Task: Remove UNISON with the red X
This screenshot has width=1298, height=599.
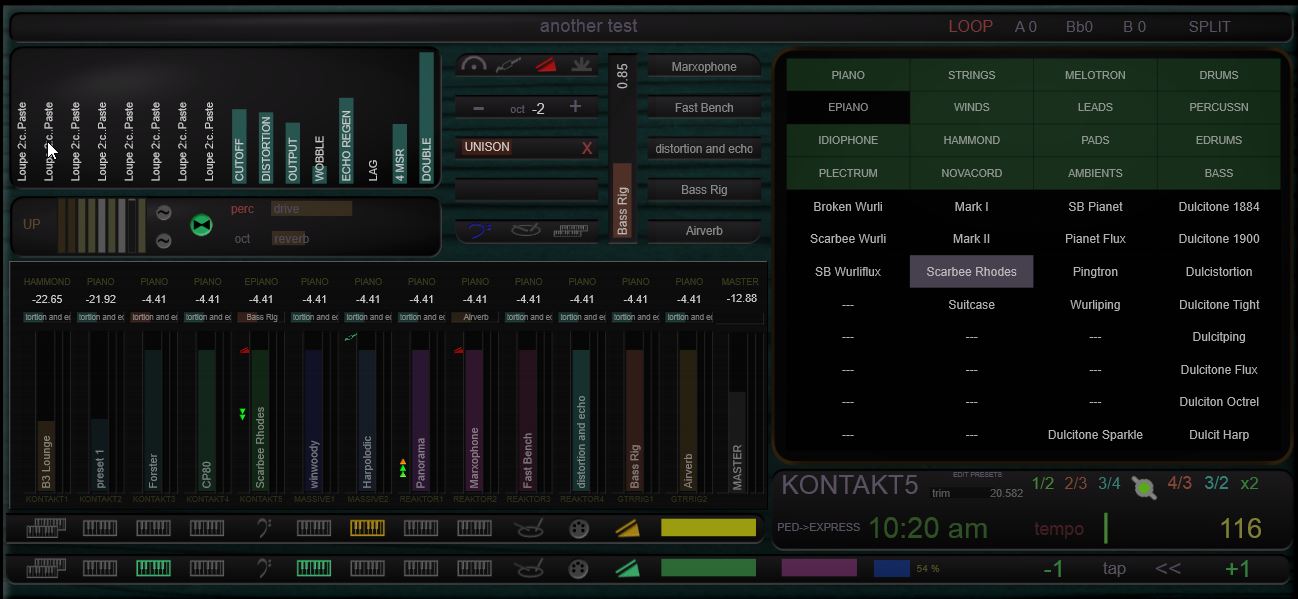Action: 587,148
